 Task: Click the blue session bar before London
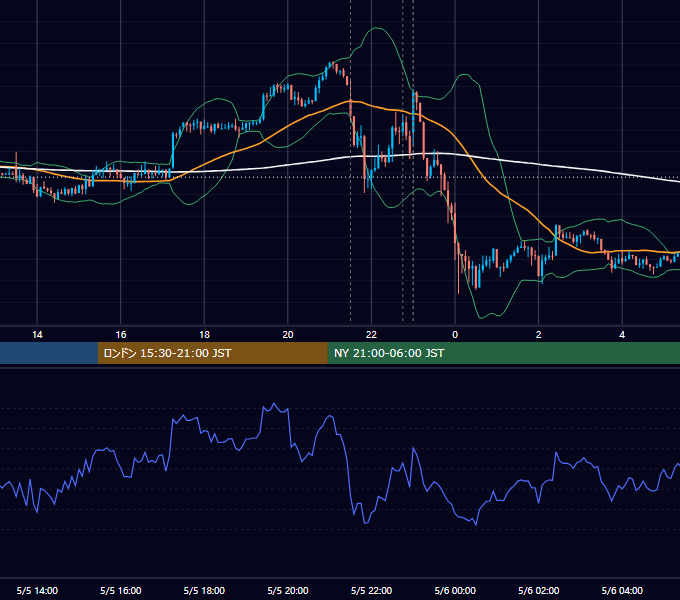point(49,353)
